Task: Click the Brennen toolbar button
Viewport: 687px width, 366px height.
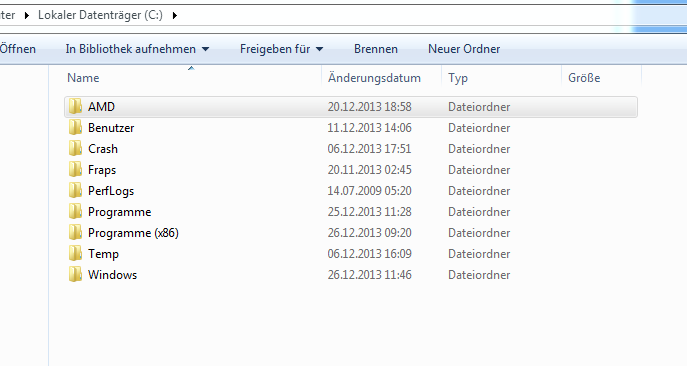Action: pyautogui.click(x=376, y=49)
